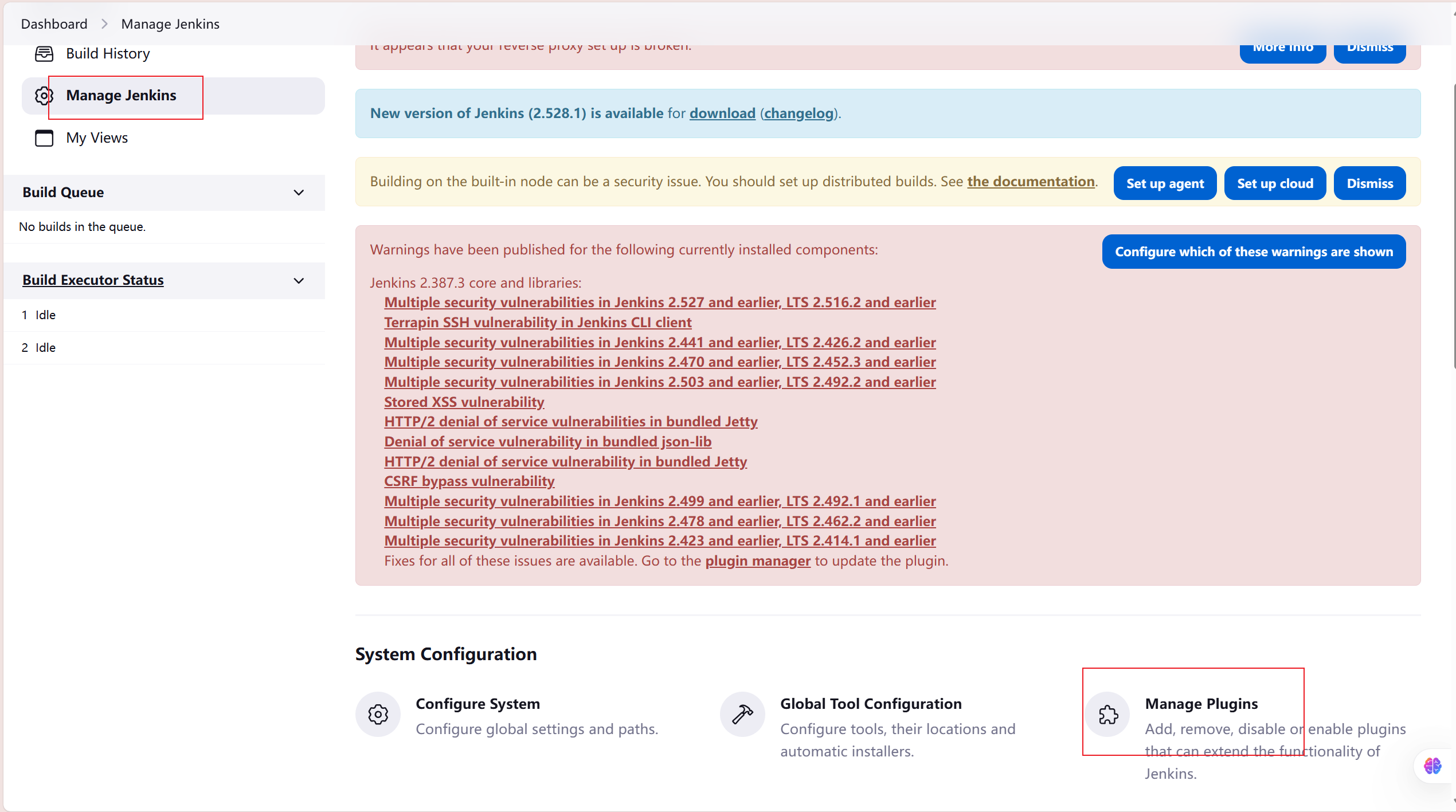
Task: Open the changelog link
Action: pos(799,113)
